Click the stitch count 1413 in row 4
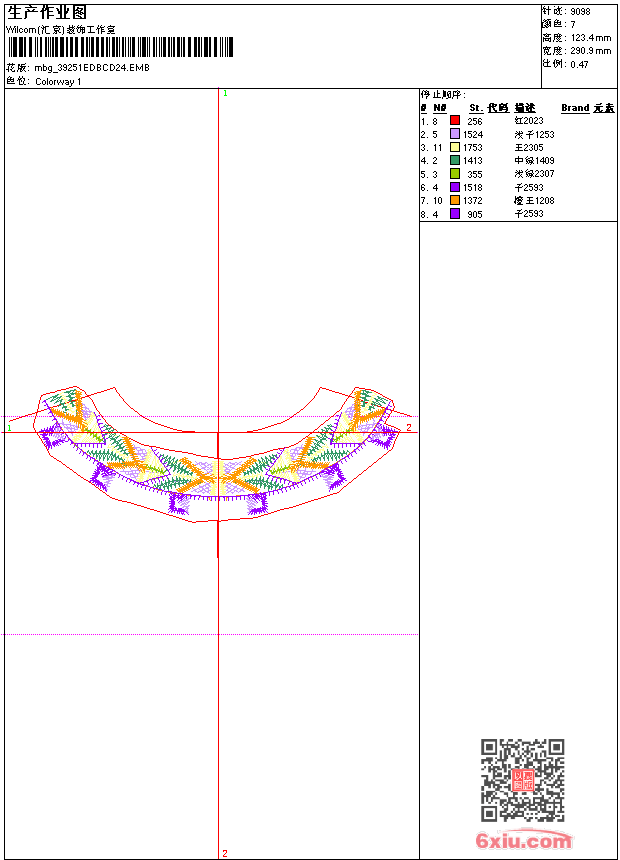The width and height of the screenshot is (620, 860). point(473,161)
